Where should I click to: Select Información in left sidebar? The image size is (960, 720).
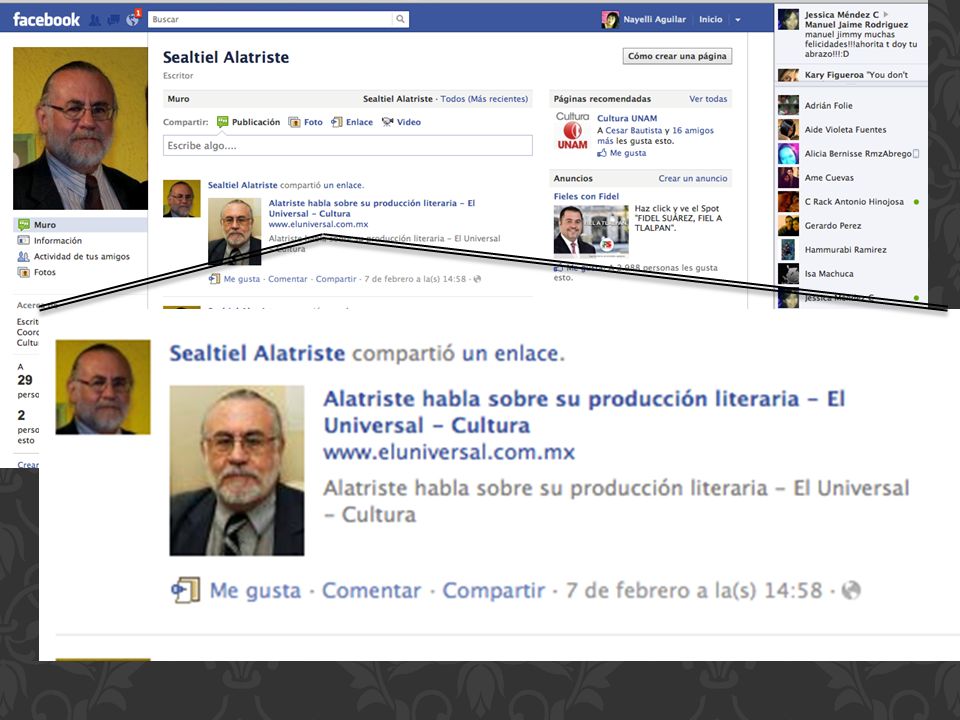click(58, 241)
